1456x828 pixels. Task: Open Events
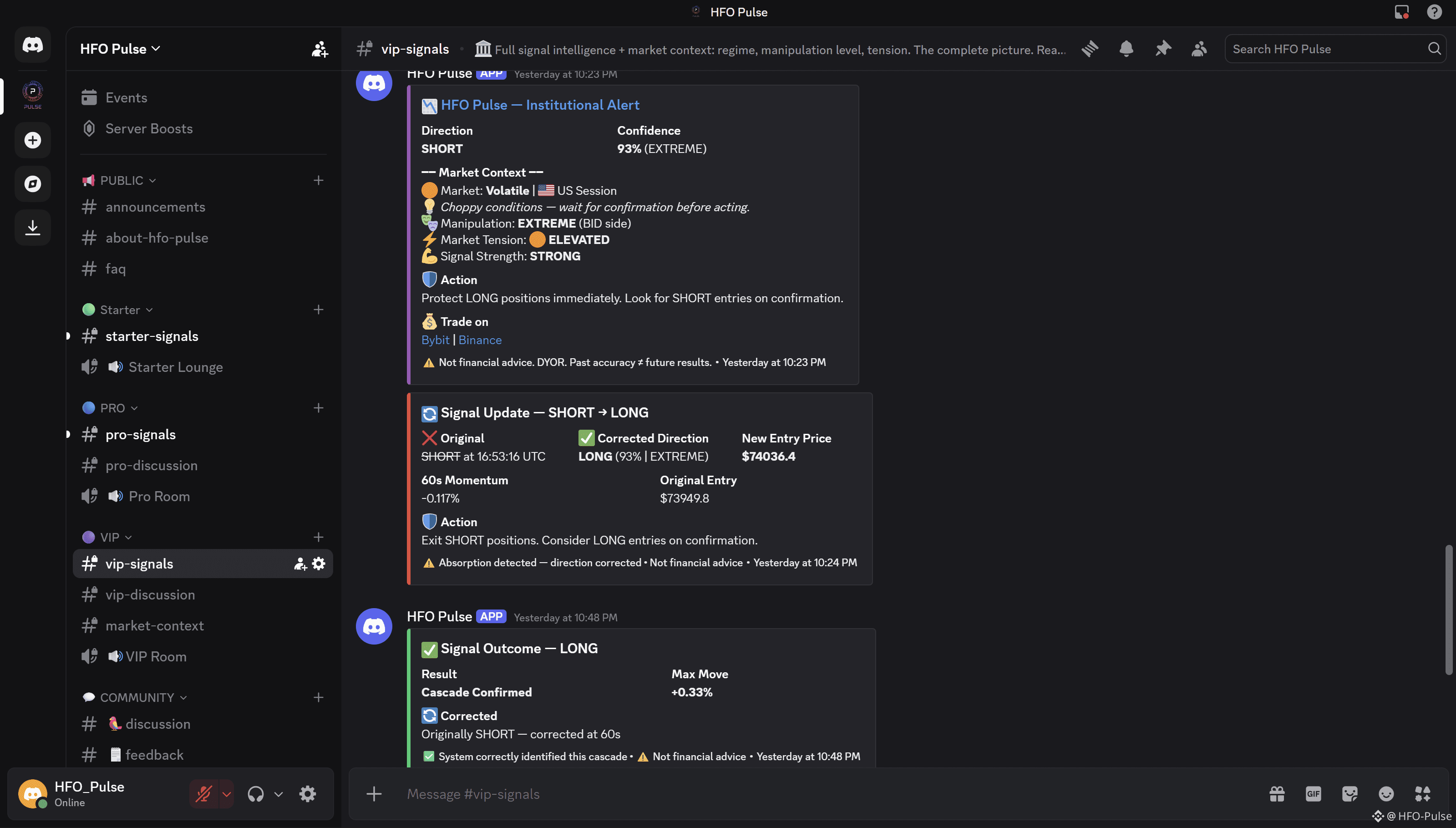pos(203,98)
